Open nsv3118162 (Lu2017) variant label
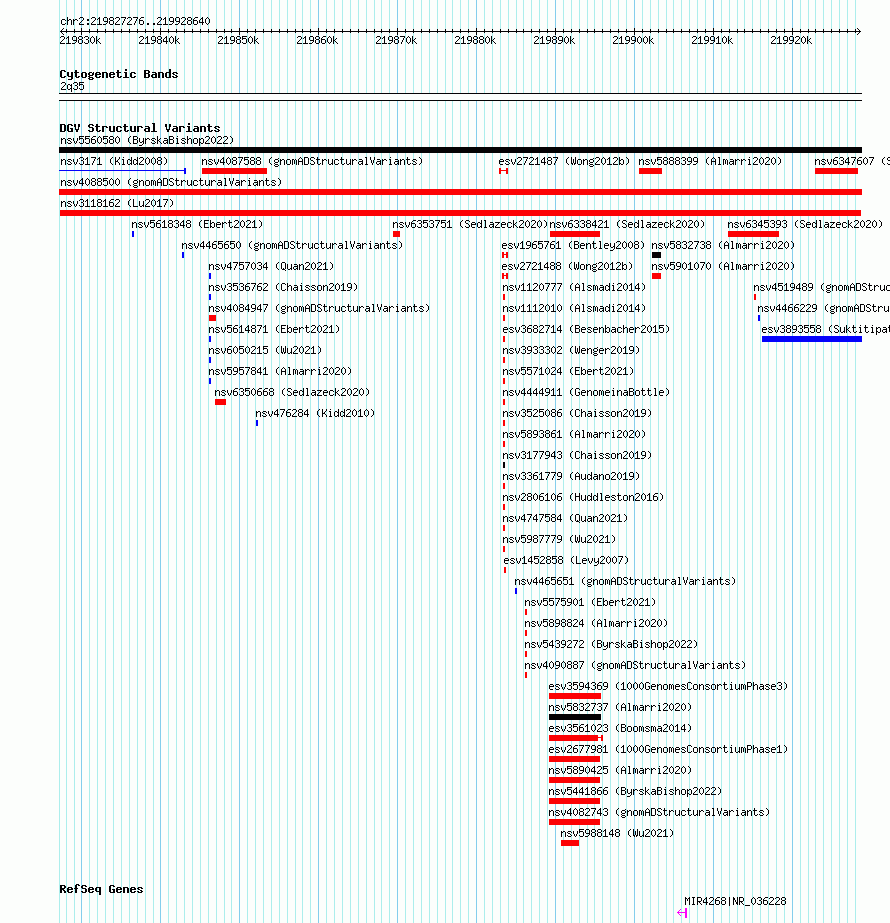 tap(117, 203)
